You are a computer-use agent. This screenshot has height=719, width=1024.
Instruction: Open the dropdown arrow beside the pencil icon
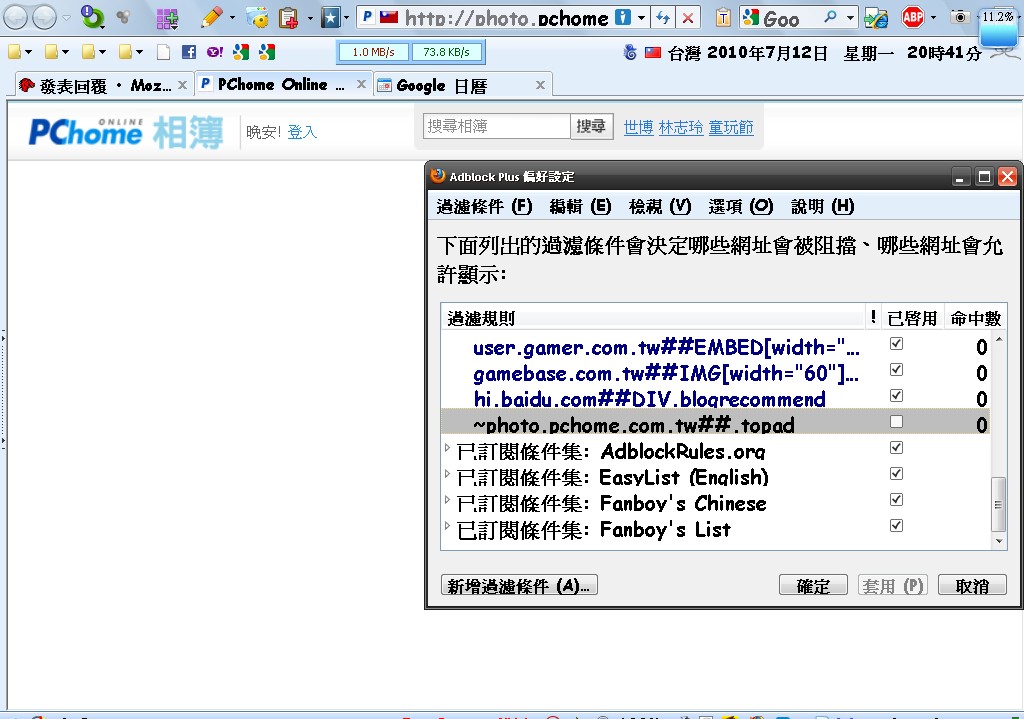click(232, 18)
